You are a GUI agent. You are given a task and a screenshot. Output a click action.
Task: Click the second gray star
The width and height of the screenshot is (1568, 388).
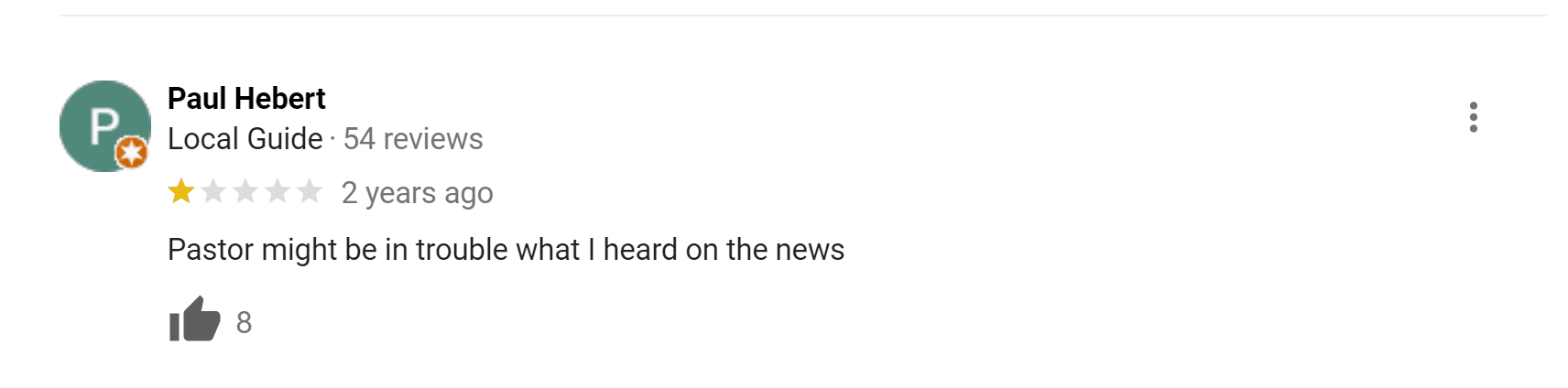[x=213, y=192]
